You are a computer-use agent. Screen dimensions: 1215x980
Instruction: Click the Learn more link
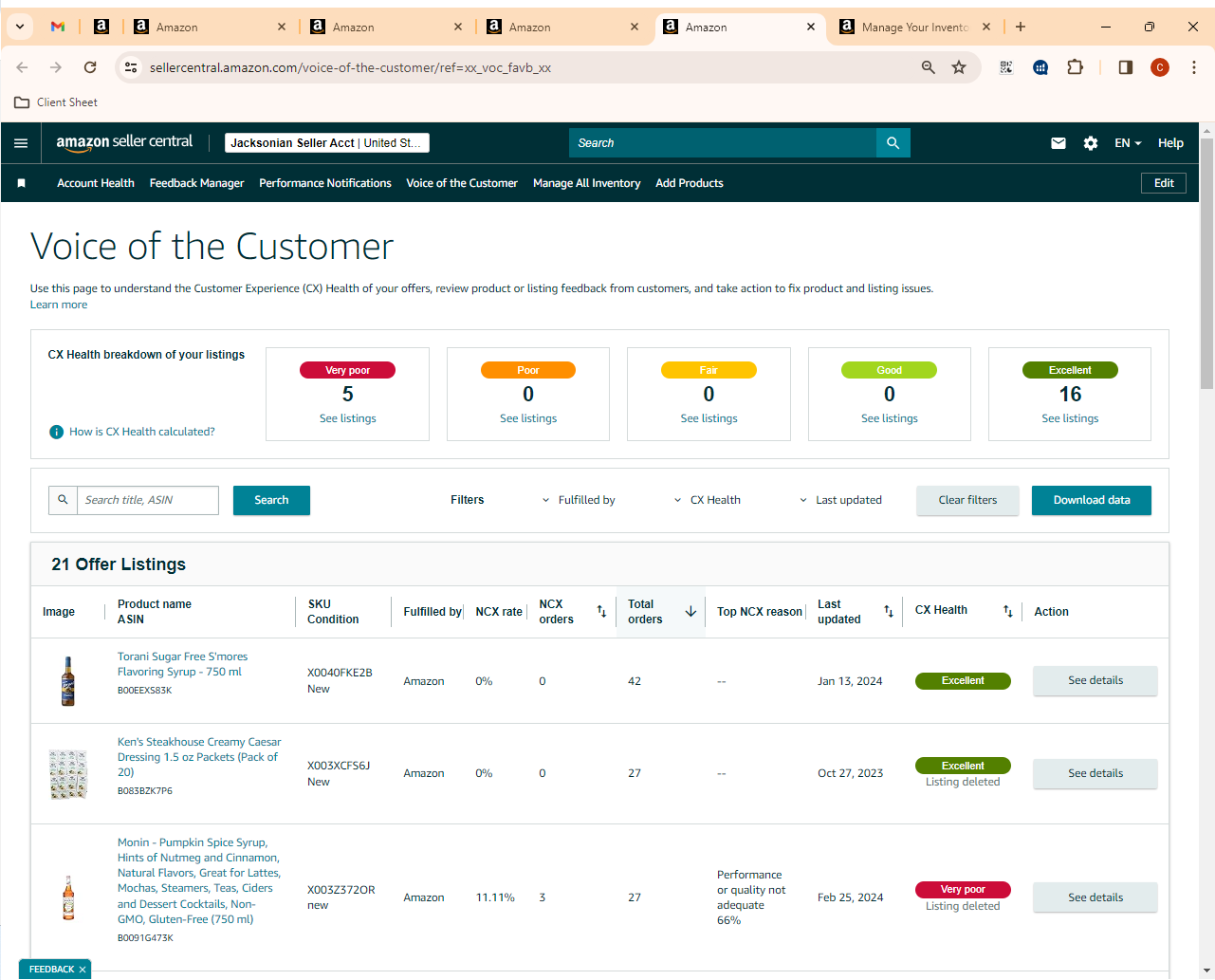pyautogui.click(x=59, y=305)
